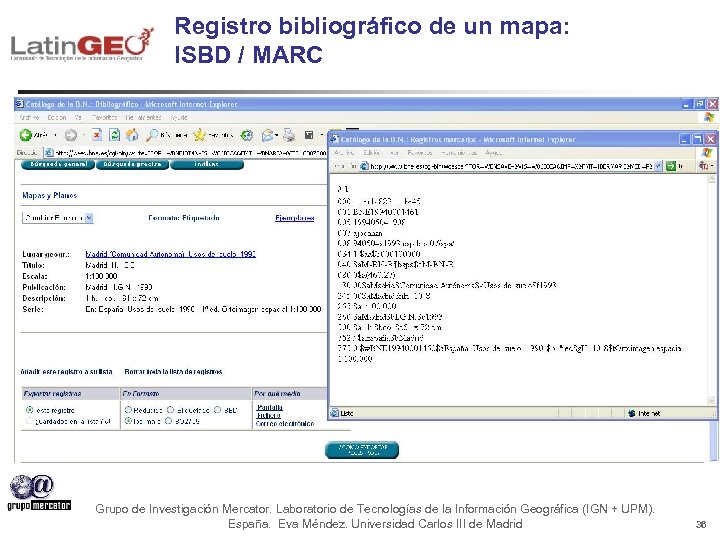Open Ayuda menu in Registros marcados window
This screenshot has width=720, height=540.
[494, 152]
